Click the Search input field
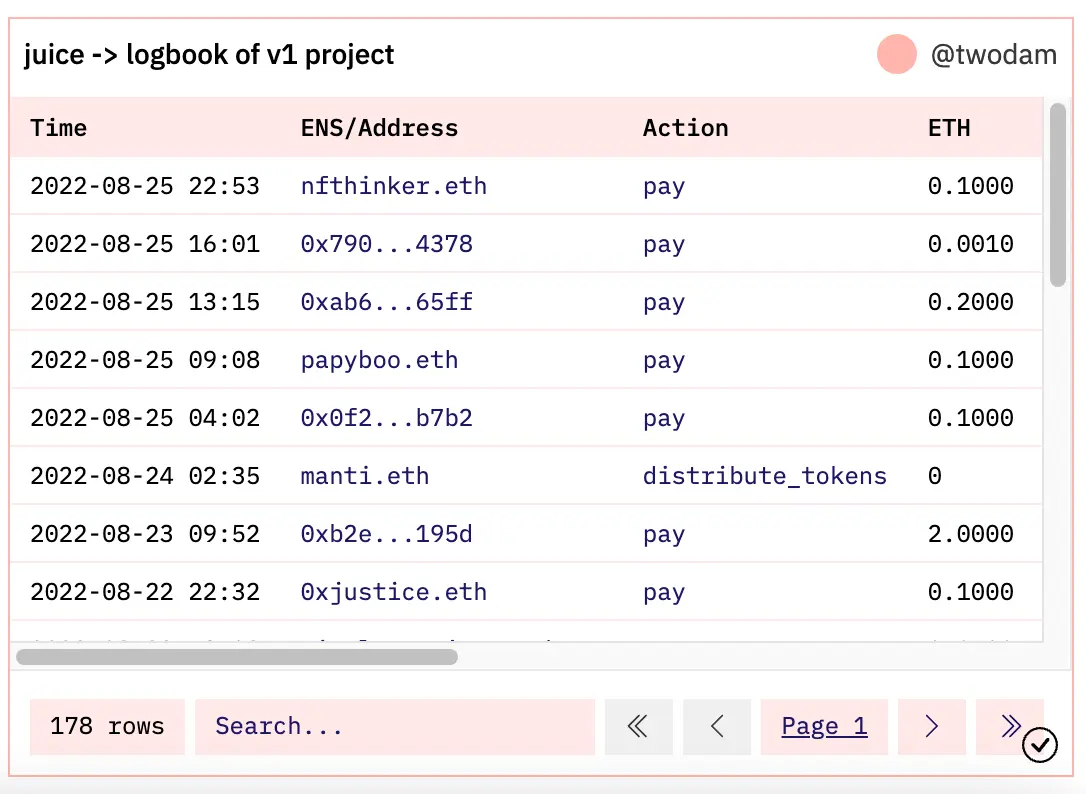Viewport: 1086px width, 794px height. coord(394,726)
